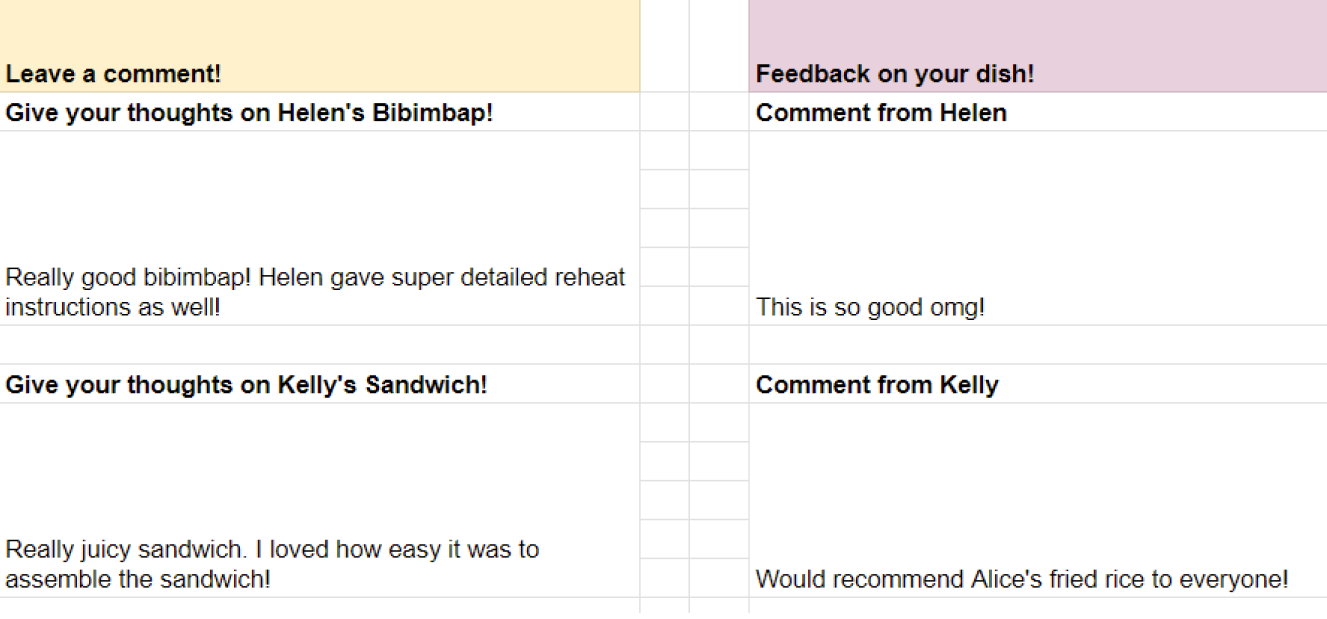Image resolution: width=1327 pixels, height=619 pixels.
Task: Select the 'This is so good omg!' cell
Action: (x=1037, y=229)
